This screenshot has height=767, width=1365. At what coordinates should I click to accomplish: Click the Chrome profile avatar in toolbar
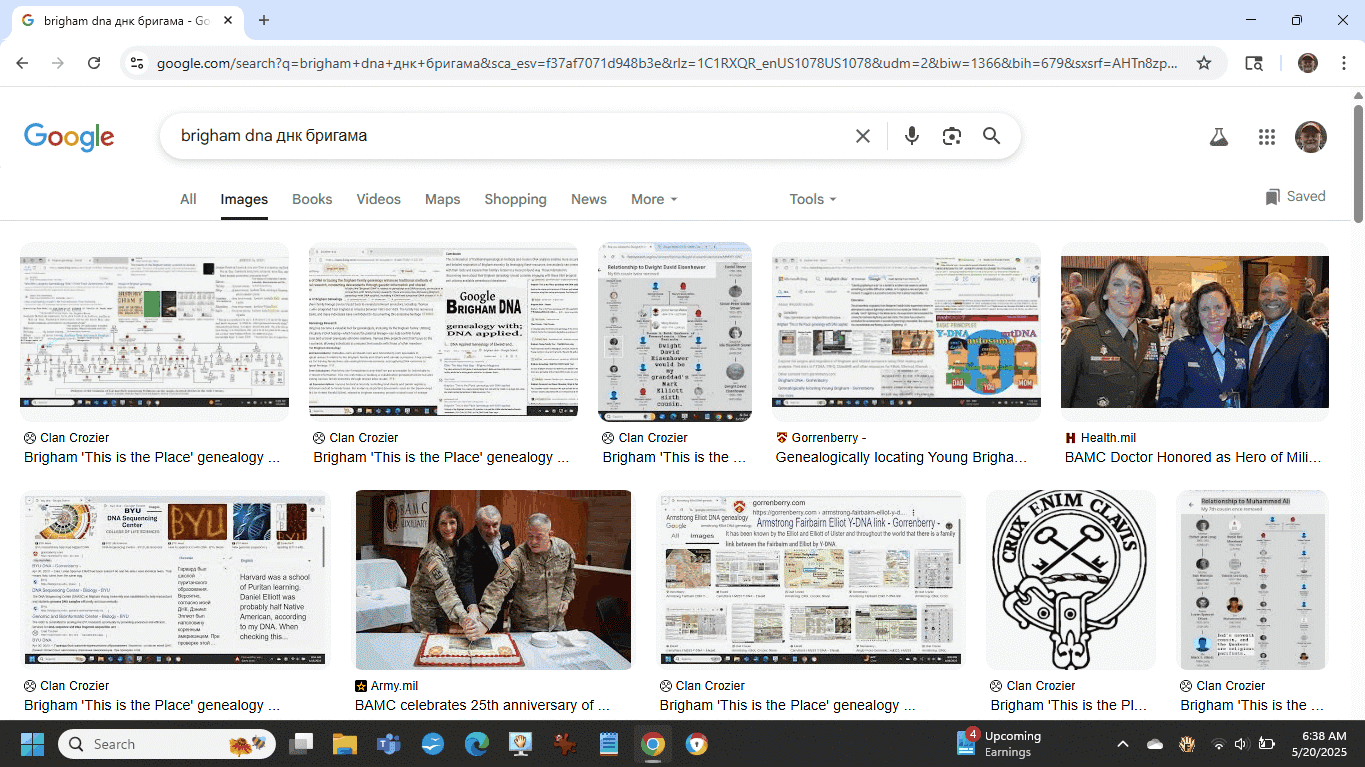[1308, 63]
